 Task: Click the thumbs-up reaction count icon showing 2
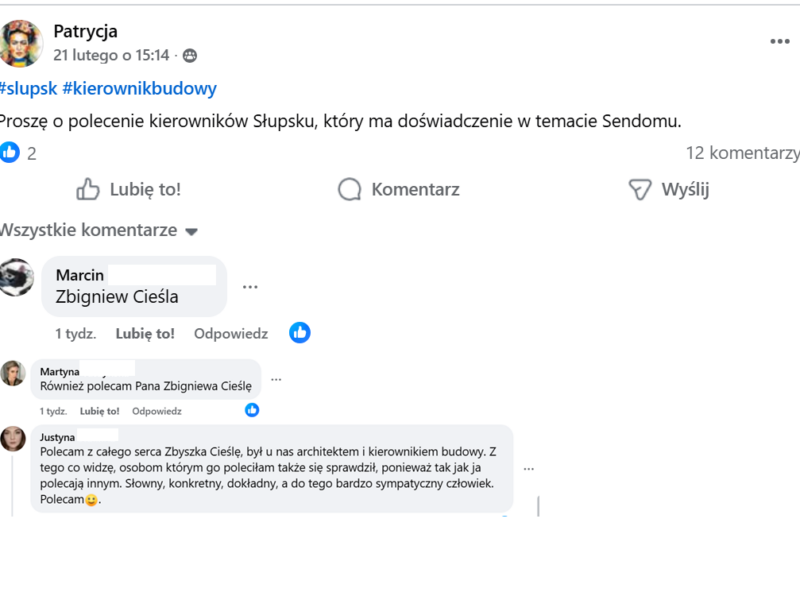click(x=10, y=153)
